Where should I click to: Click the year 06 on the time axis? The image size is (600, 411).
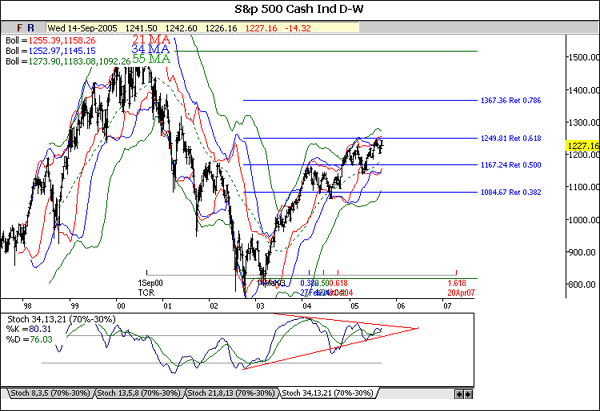pos(401,306)
